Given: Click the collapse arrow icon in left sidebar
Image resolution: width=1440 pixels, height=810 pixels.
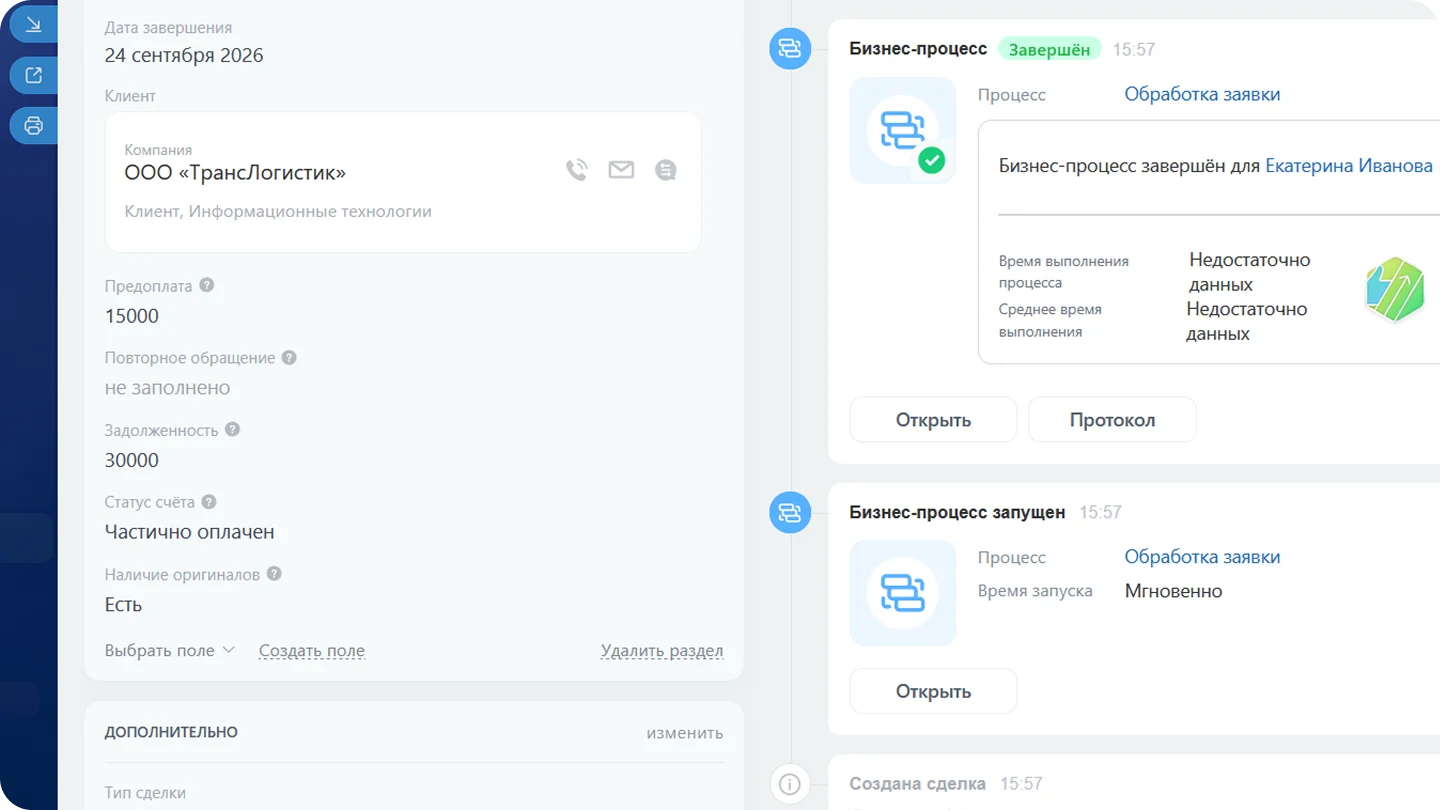Looking at the screenshot, I should click(x=33, y=25).
